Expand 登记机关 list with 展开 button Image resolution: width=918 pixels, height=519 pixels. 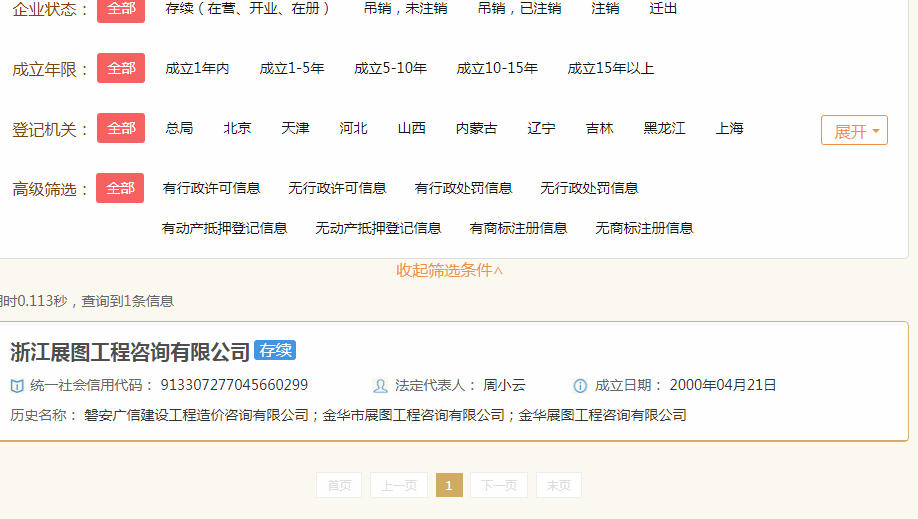pyautogui.click(x=854, y=130)
